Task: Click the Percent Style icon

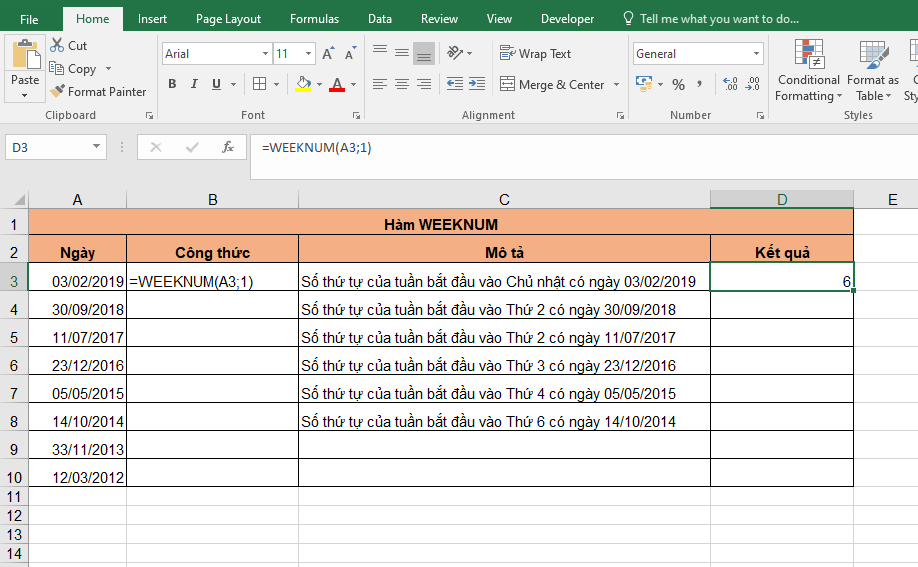Action: tap(679, 85)
